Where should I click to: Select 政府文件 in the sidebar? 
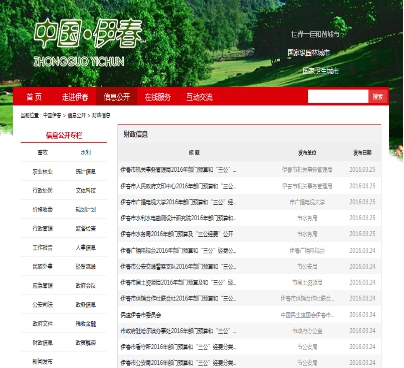click(43, 323)
